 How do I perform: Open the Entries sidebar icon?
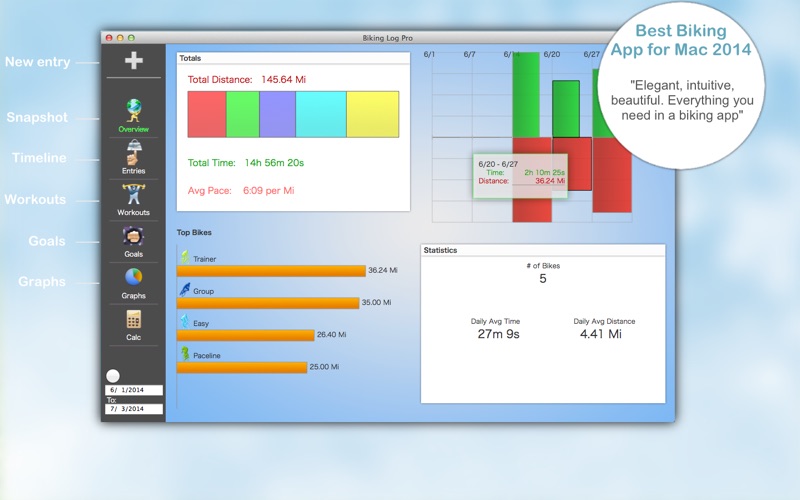[134, 153]
